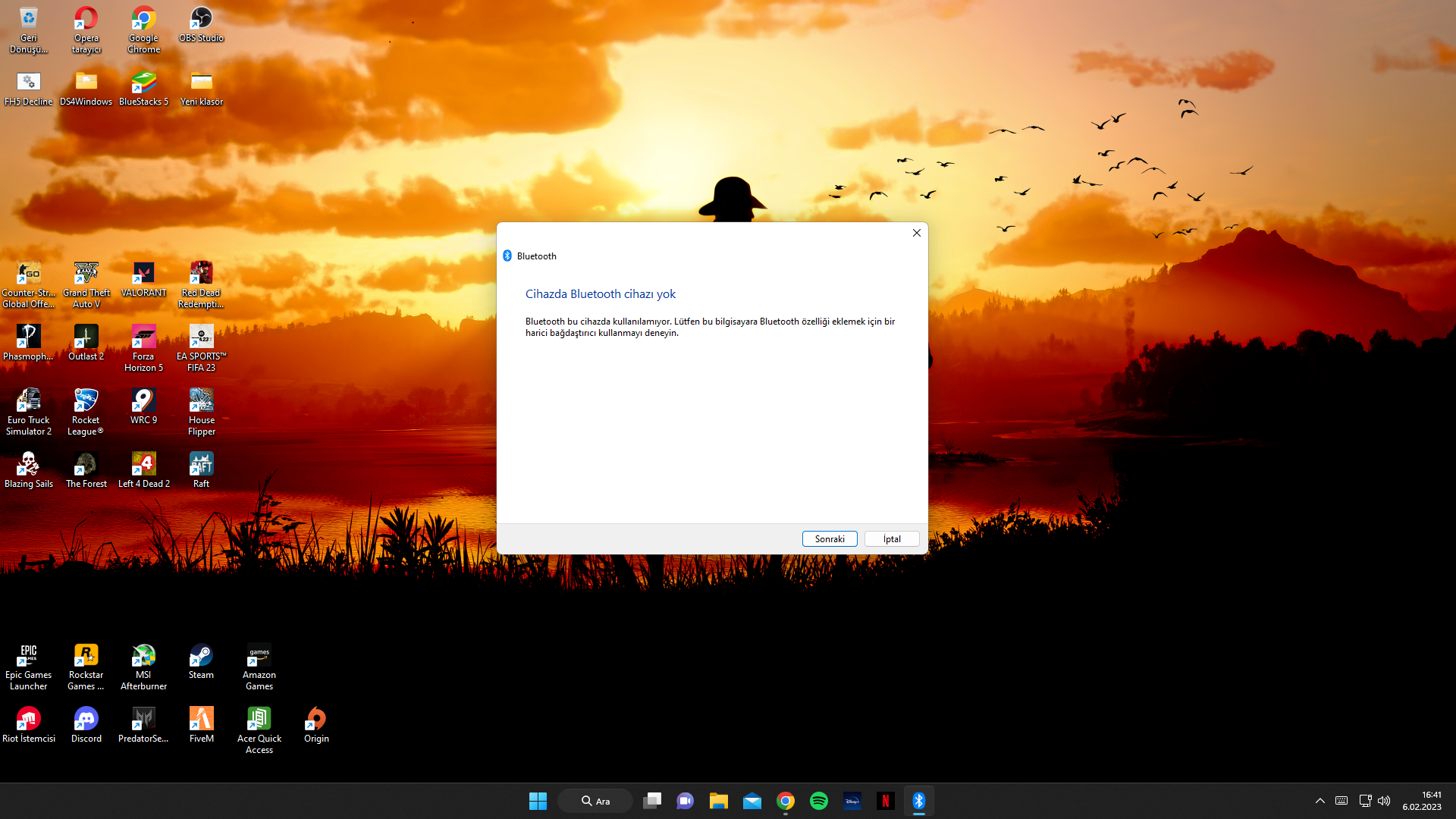Image resolution: width=1456 pixels, height=819 pixels.
Task: Click the clock and date display
Action: point(1422,801)
